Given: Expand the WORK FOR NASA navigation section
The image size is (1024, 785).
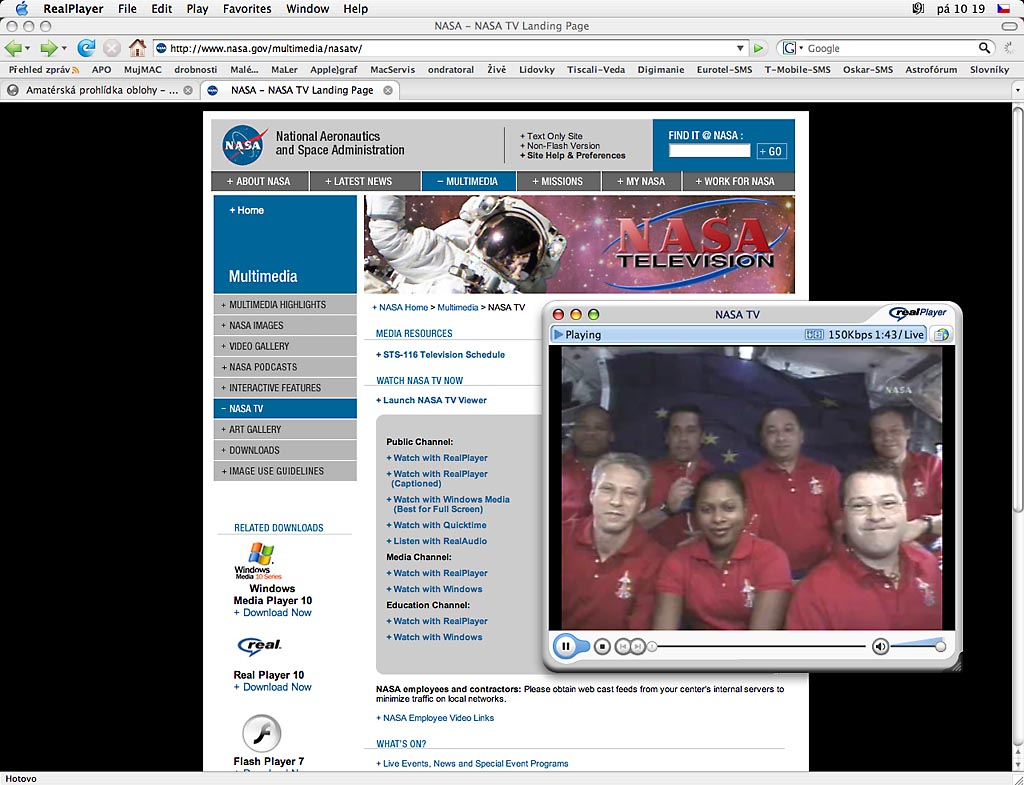Looking at the screenshot, I should point(738,181).
